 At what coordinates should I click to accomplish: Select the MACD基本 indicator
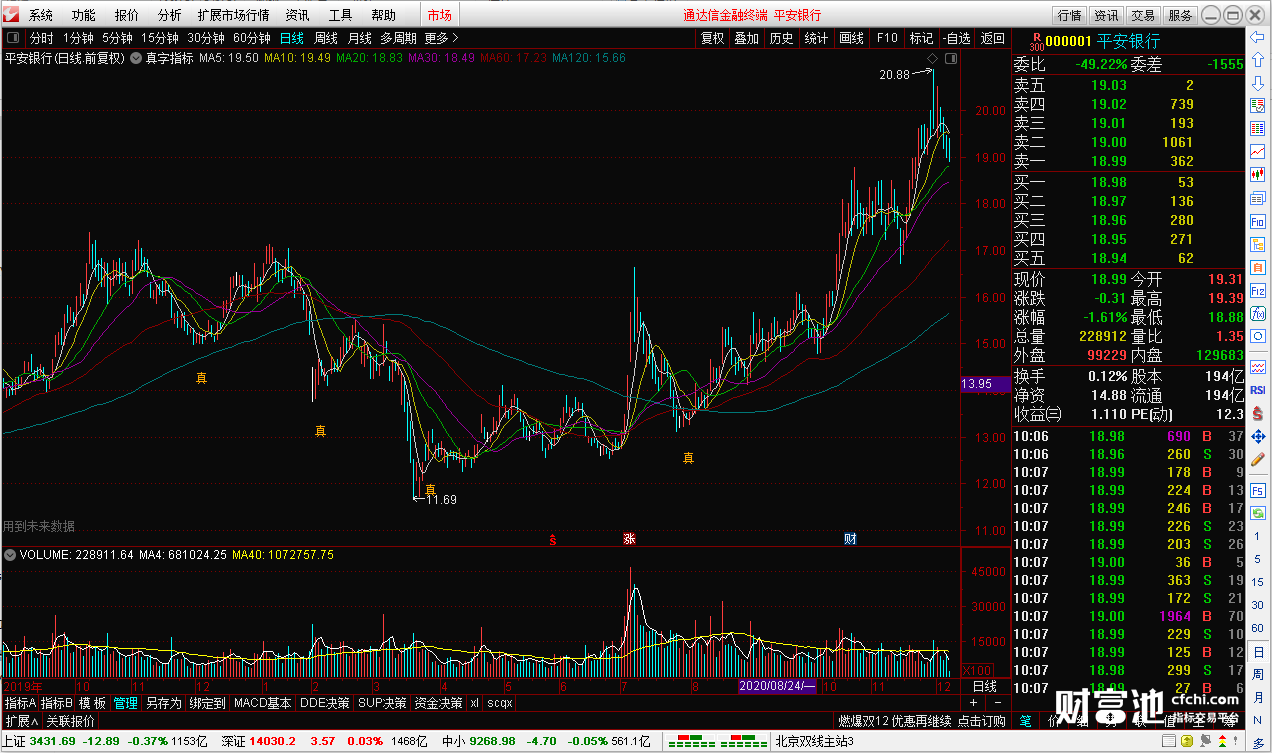click(263, 703)
